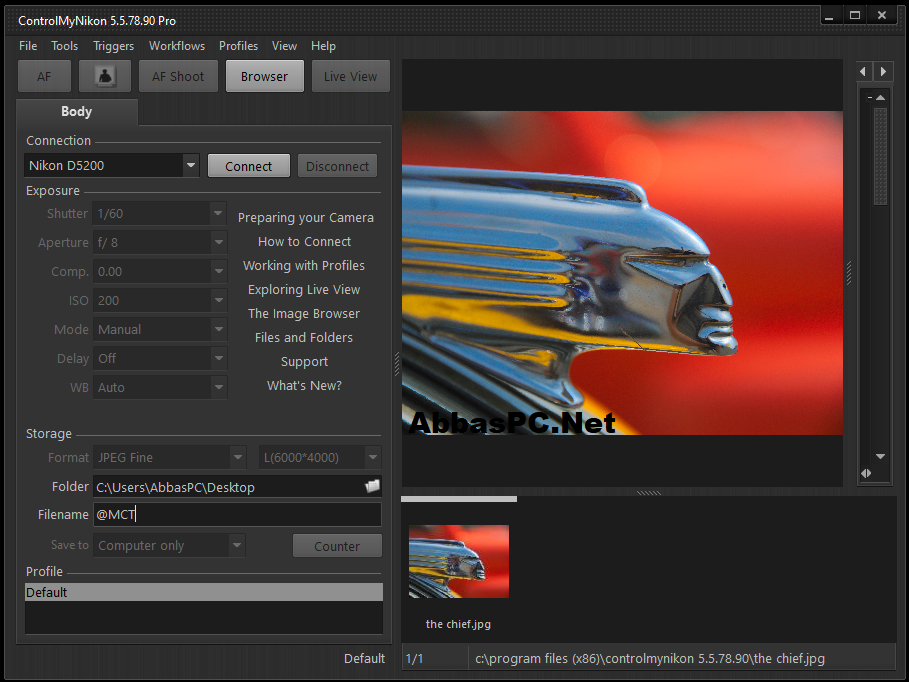The width and height of the screenshot is (909, 682).
Task: Click the main preview image
Action: click(x=622, y=273)
